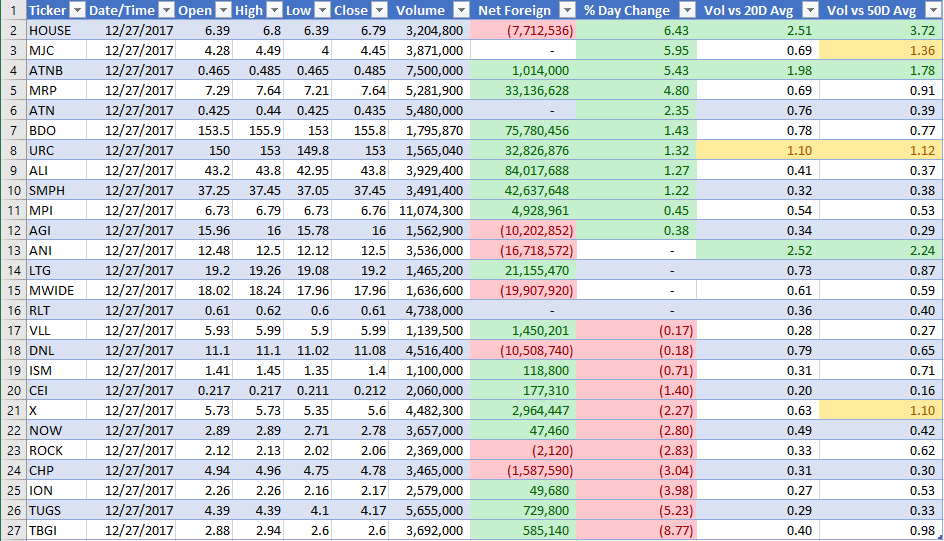Viewport: 944px width, 541px height.
Task: Click the LTG ticker cell
Action: click(x=57, y=270)
